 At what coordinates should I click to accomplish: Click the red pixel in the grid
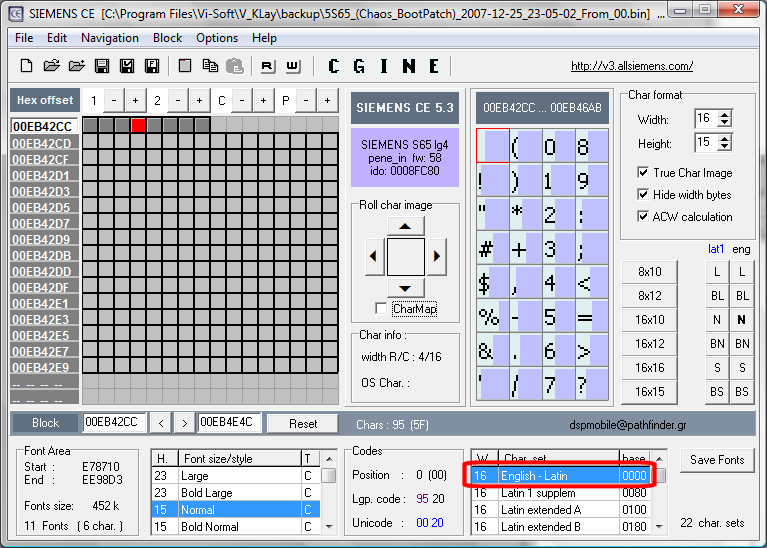139,125
